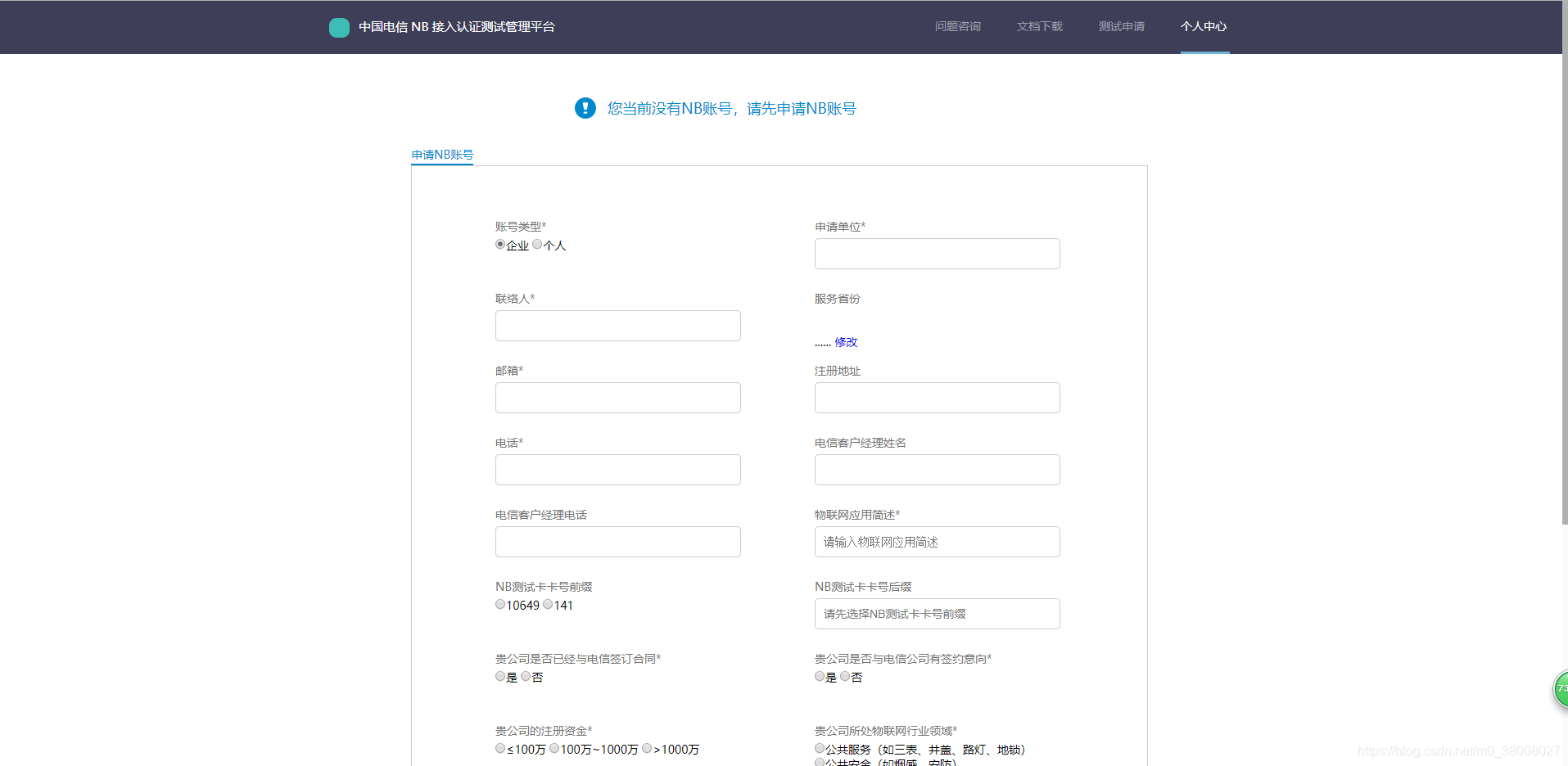Viewport: 1568px width, 766px height.
Task: Click the 贵公司的注册资金* label
Action: (544, 731)
